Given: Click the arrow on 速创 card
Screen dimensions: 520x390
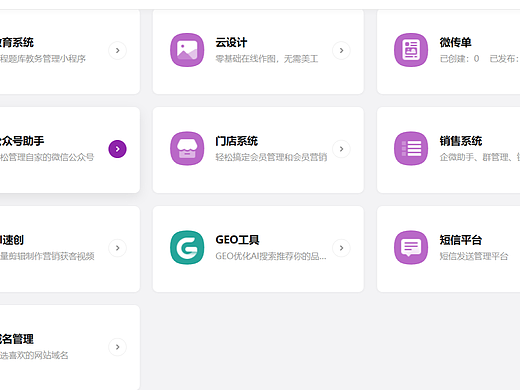Looking at the screenshot, I should 117,248.
